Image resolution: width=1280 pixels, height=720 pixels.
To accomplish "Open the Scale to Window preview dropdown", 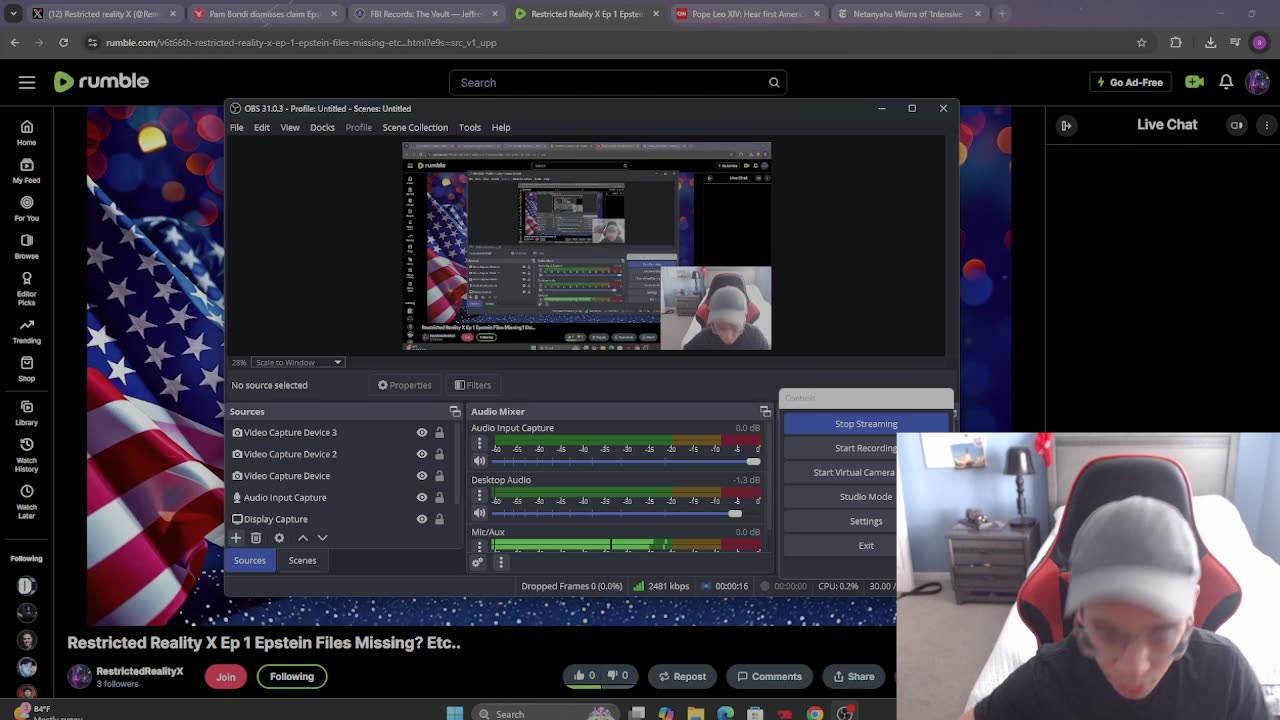I will [x=297, y=362].
